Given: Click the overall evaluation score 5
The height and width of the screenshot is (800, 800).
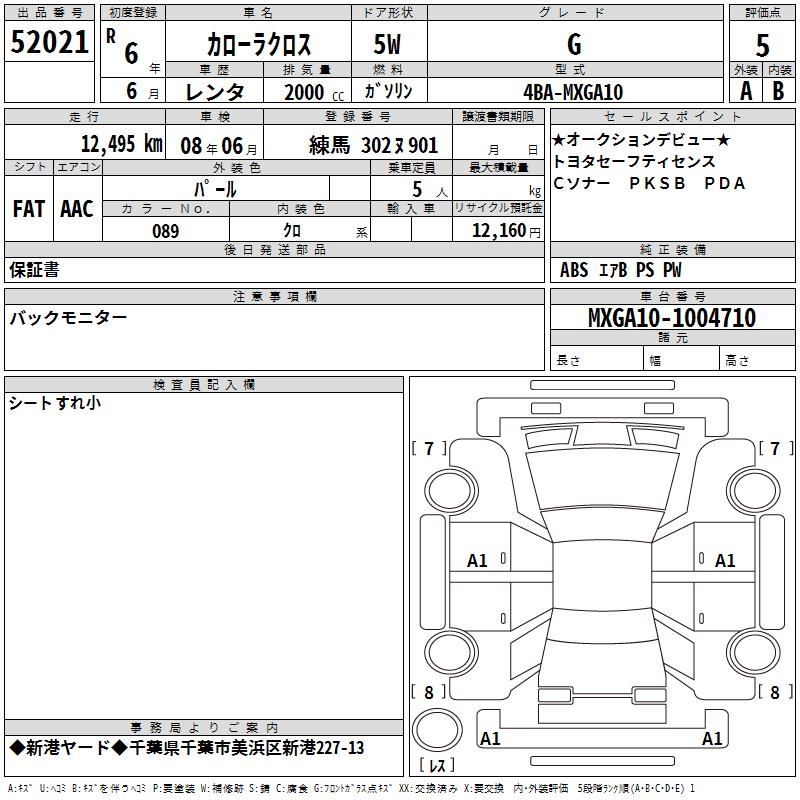Looking at the screenshot, I should tap(762, 45).
